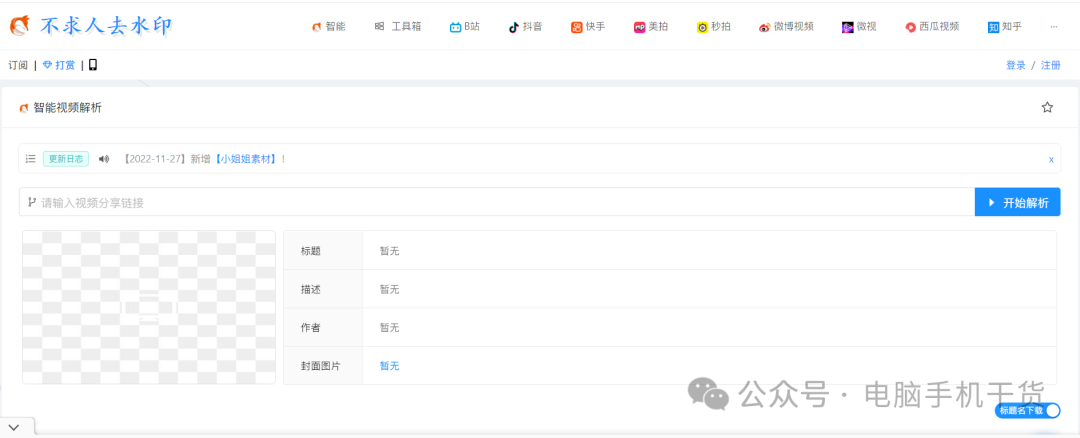The height and width of the screenshot is (438, 1080).
Task: Click the speaker announcement icon
Action: click(x=104, y=159)
